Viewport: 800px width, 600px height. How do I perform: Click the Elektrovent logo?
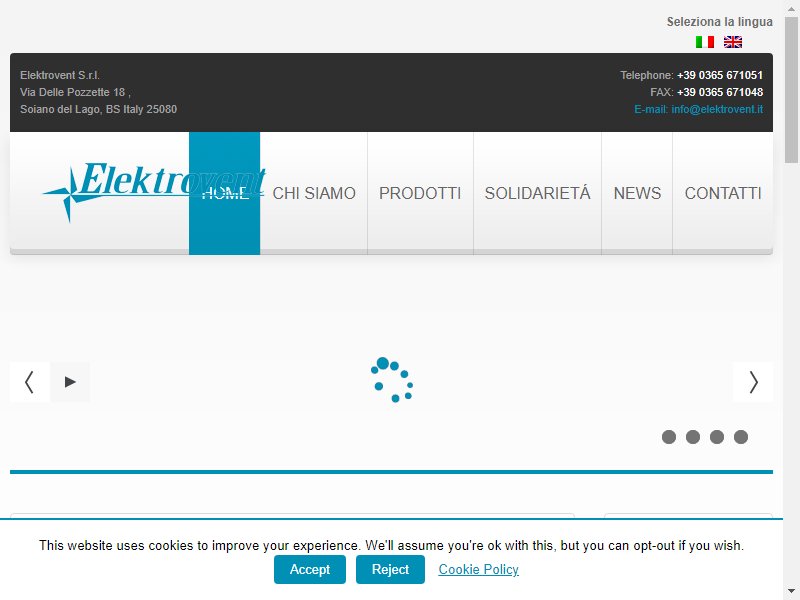pyautogui.click(x=154, y=191)
